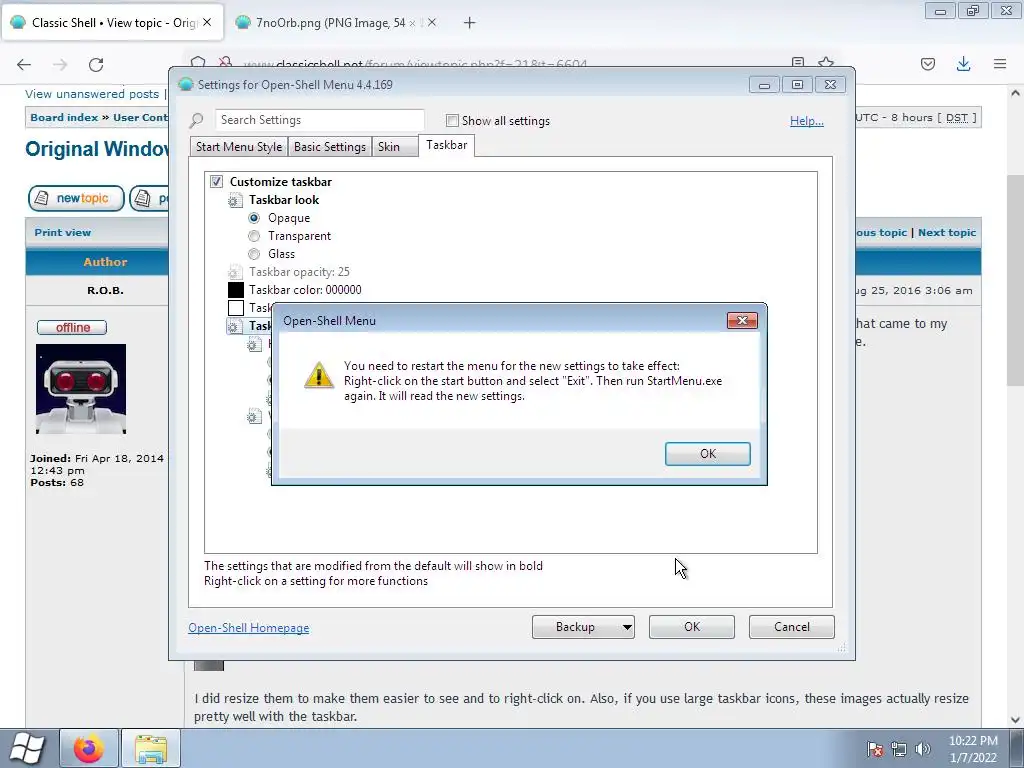This screenshot has height=768, width=1024.
Task: Open the Open-Shell Homepage link
Action: click(249, 628)
